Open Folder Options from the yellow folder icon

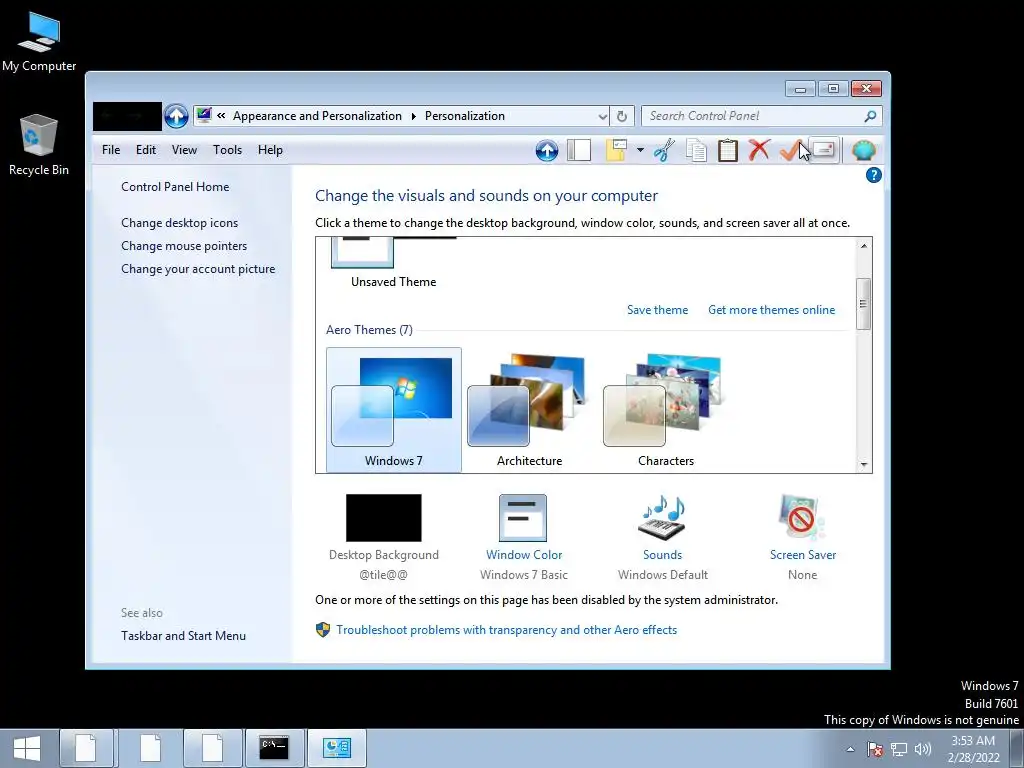pos(616,151)
